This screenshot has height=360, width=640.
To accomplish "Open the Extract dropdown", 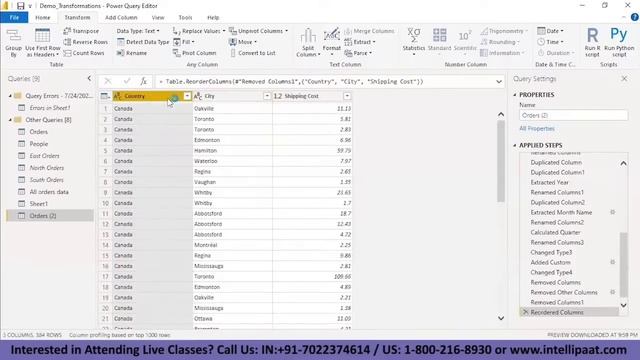I will pyautogui.click(x=360, y=42).
